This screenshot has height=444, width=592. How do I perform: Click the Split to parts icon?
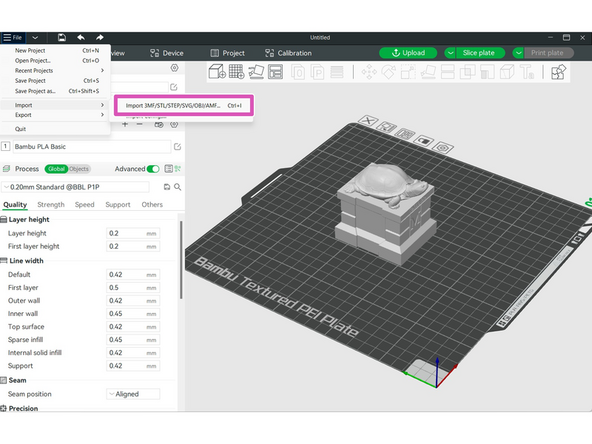click(x=318, y=72)
